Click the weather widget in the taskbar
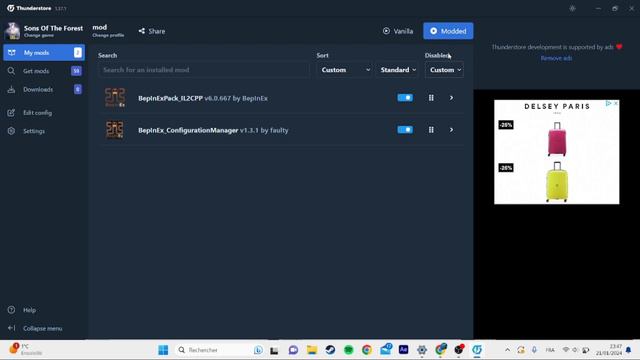 tap(26, 350)
